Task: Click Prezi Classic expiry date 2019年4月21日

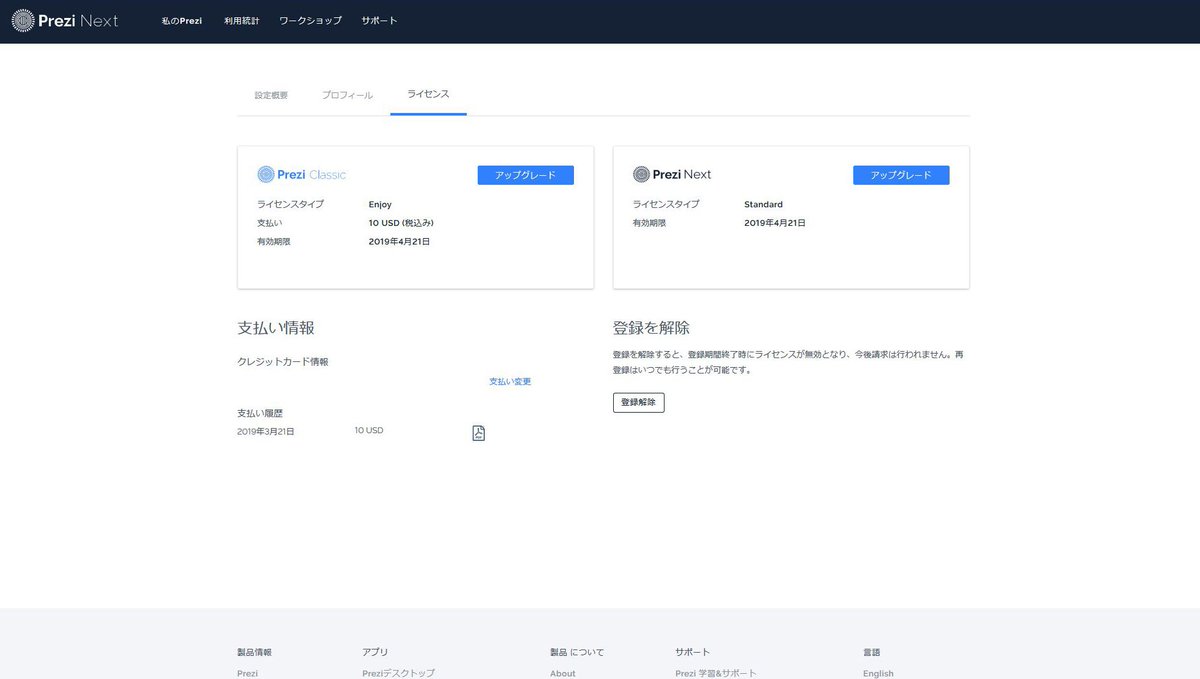Action: (x=399, y=241)
